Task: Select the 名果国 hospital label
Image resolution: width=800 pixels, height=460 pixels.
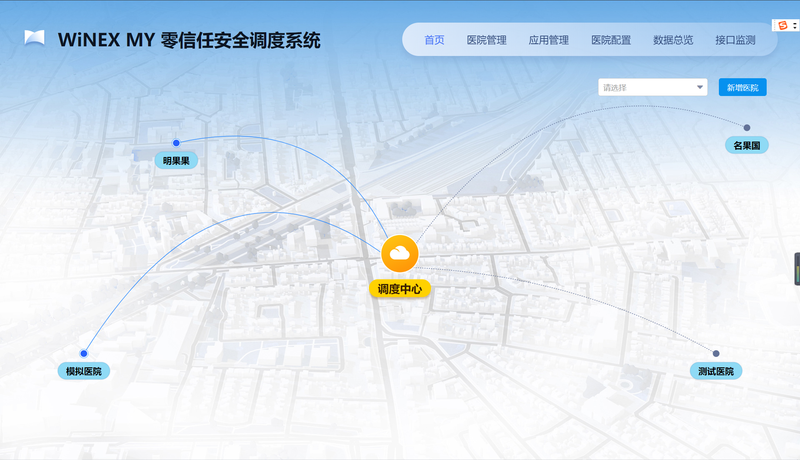Action: coord(747,145)
